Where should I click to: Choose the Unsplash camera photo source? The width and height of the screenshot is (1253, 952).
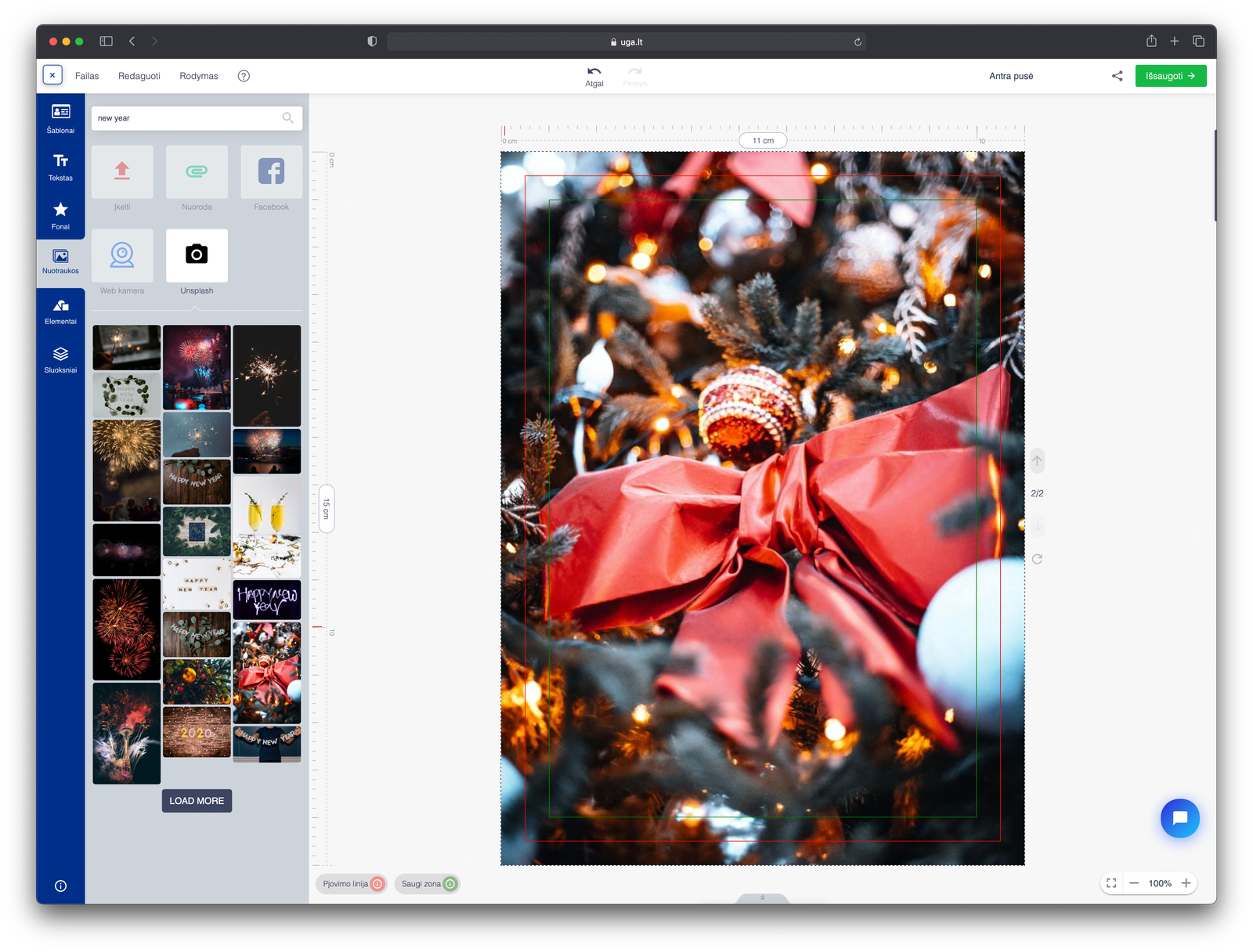click(x=197, y=261)
